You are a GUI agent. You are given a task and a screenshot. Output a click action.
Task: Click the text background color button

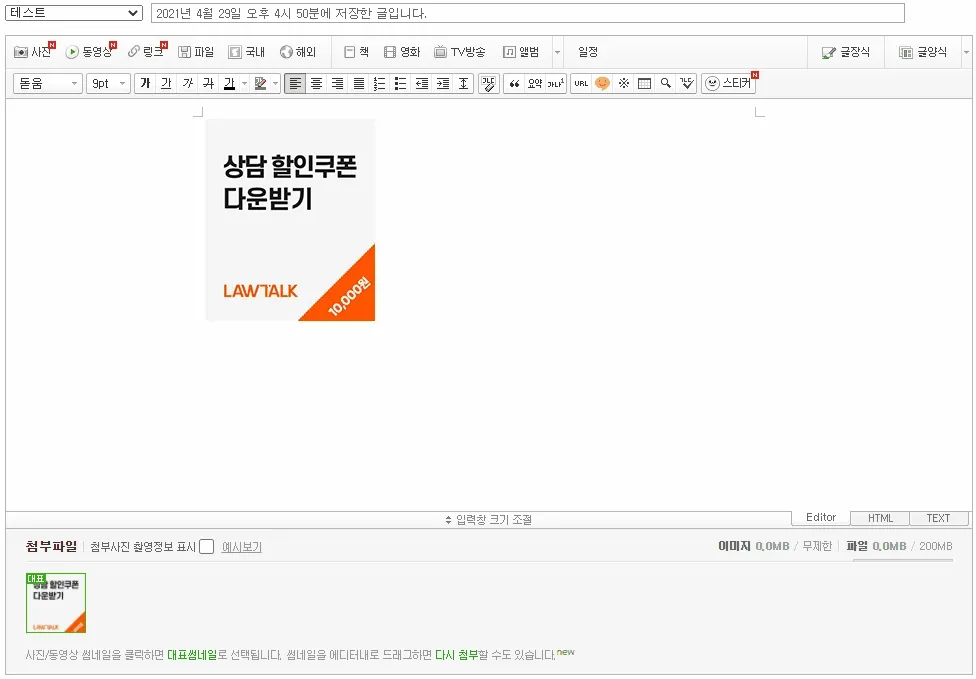(261, 83)
